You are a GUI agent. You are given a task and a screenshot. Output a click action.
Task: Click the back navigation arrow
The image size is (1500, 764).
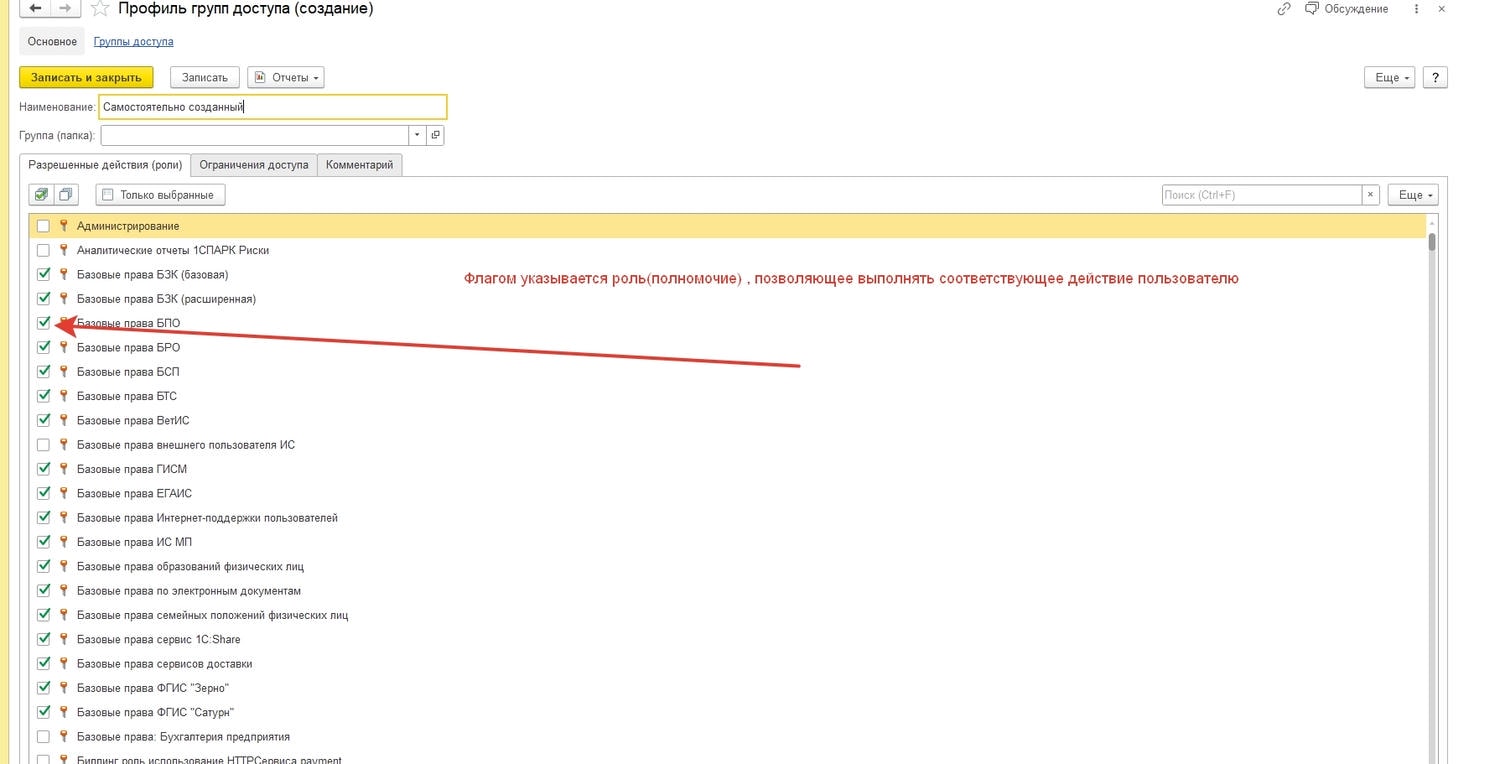point(36,9)
